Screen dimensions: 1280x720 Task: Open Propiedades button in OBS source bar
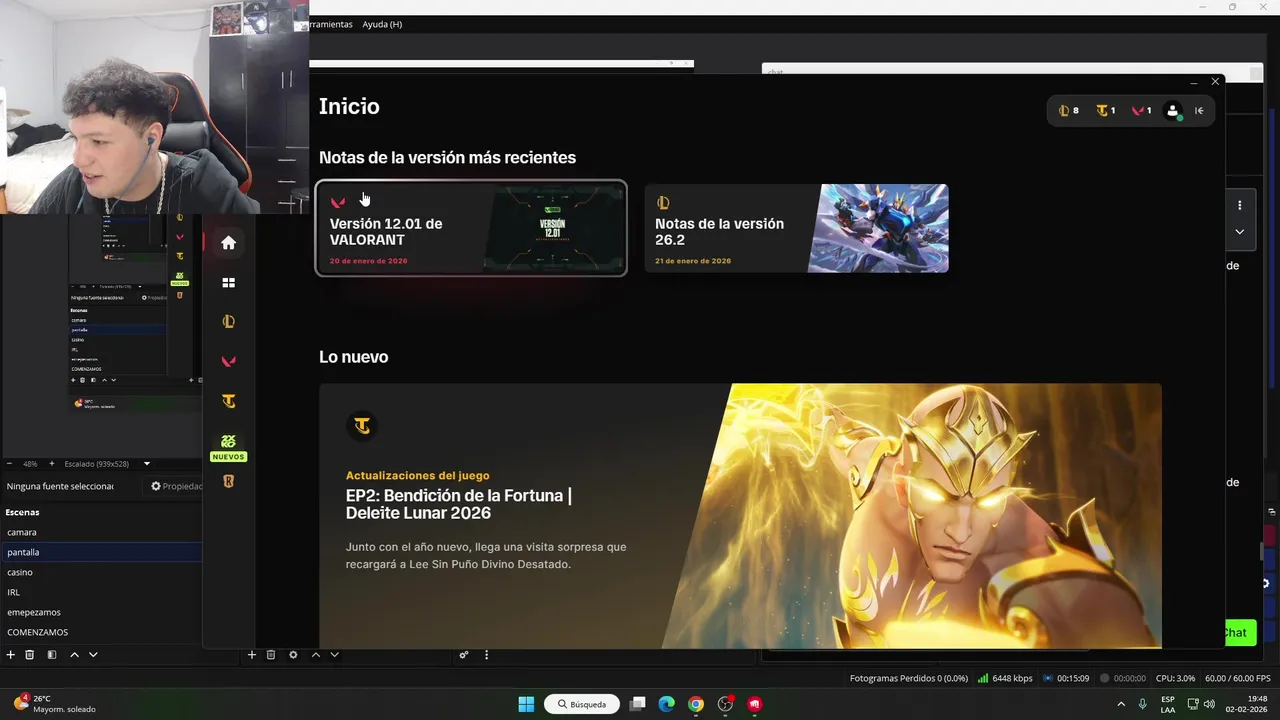(x=174, y=486)
